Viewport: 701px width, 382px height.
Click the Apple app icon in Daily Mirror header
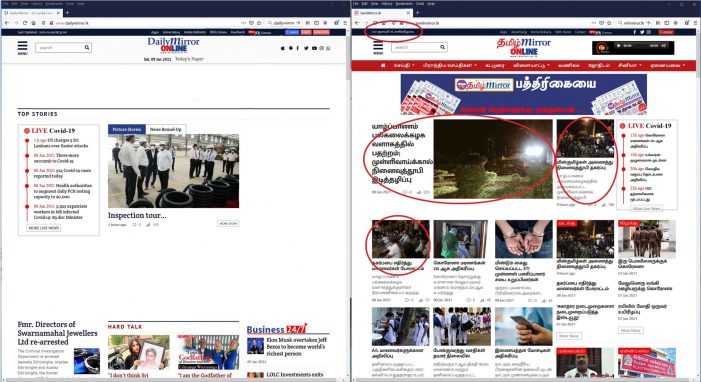pos(282,48)
